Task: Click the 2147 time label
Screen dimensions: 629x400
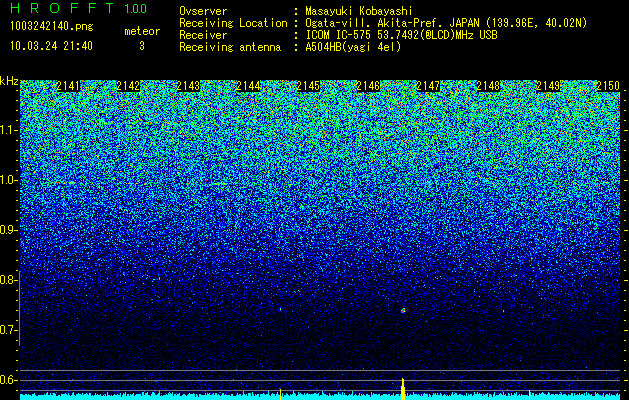Action: pyautogui.click(x=428, y=86)
